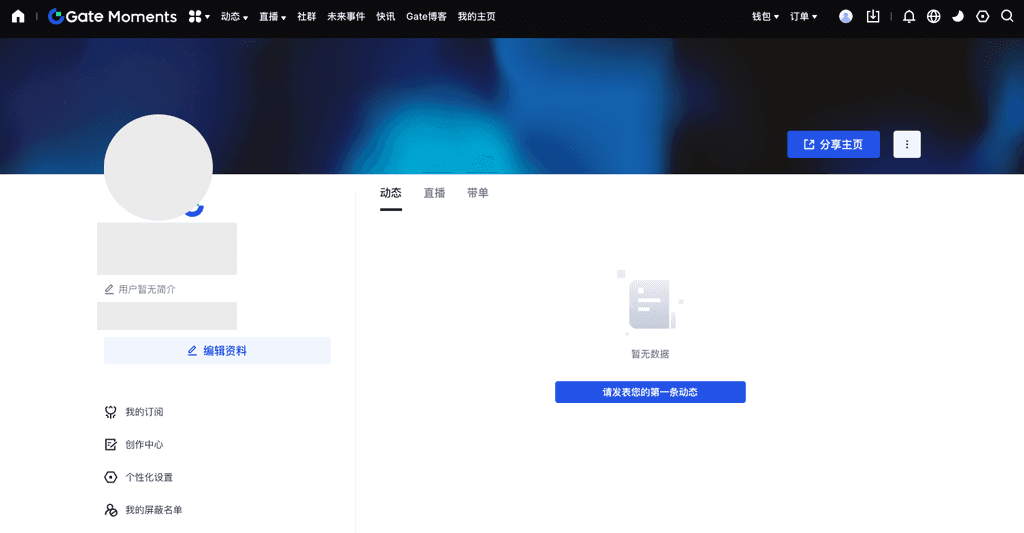Open the hexagon settings icon in top bar

[982, 17]
